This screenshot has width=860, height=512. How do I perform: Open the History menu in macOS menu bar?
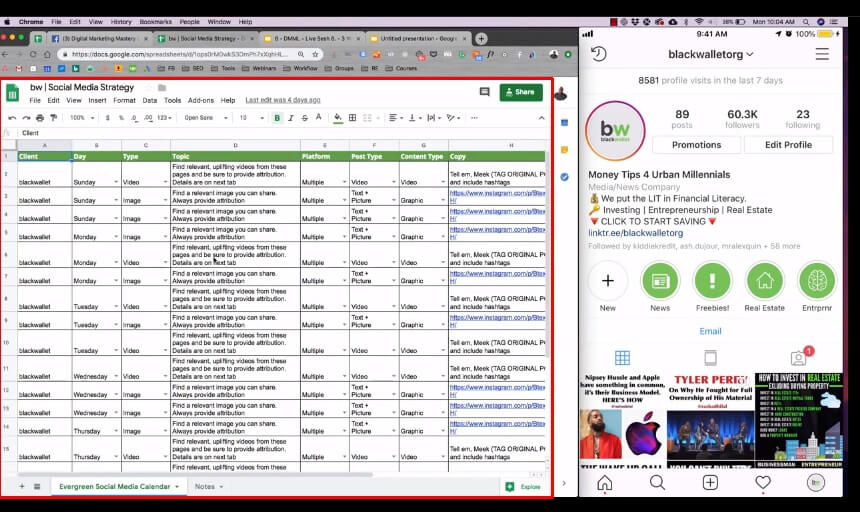121,22
